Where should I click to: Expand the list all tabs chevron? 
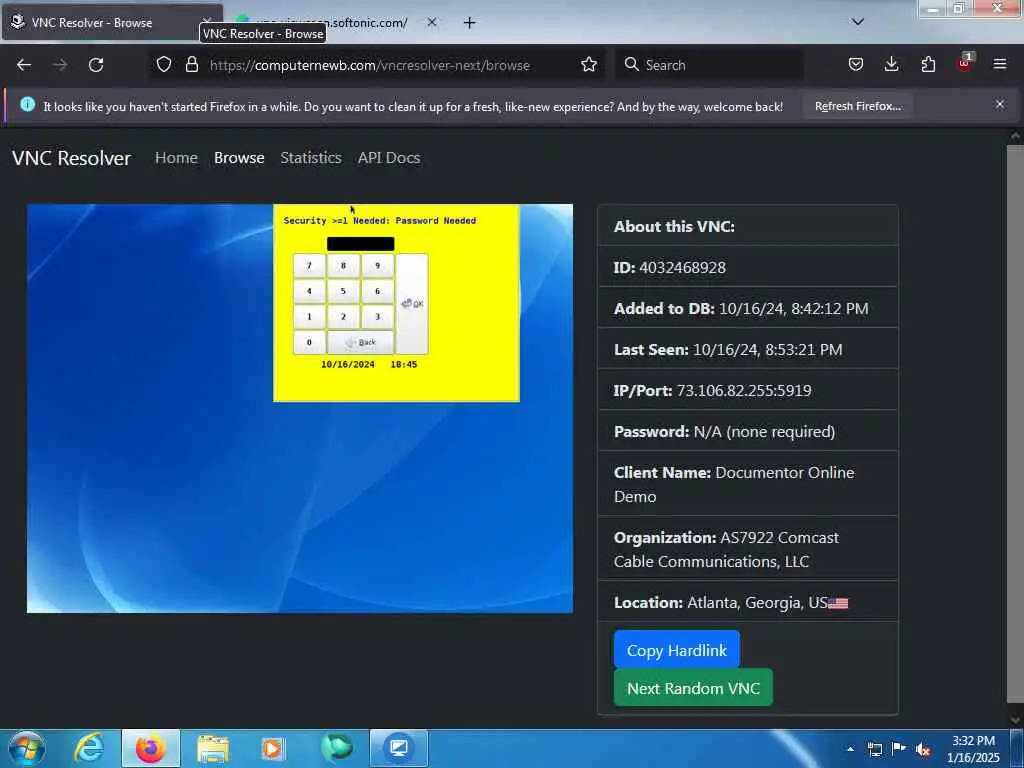(858, 22)
